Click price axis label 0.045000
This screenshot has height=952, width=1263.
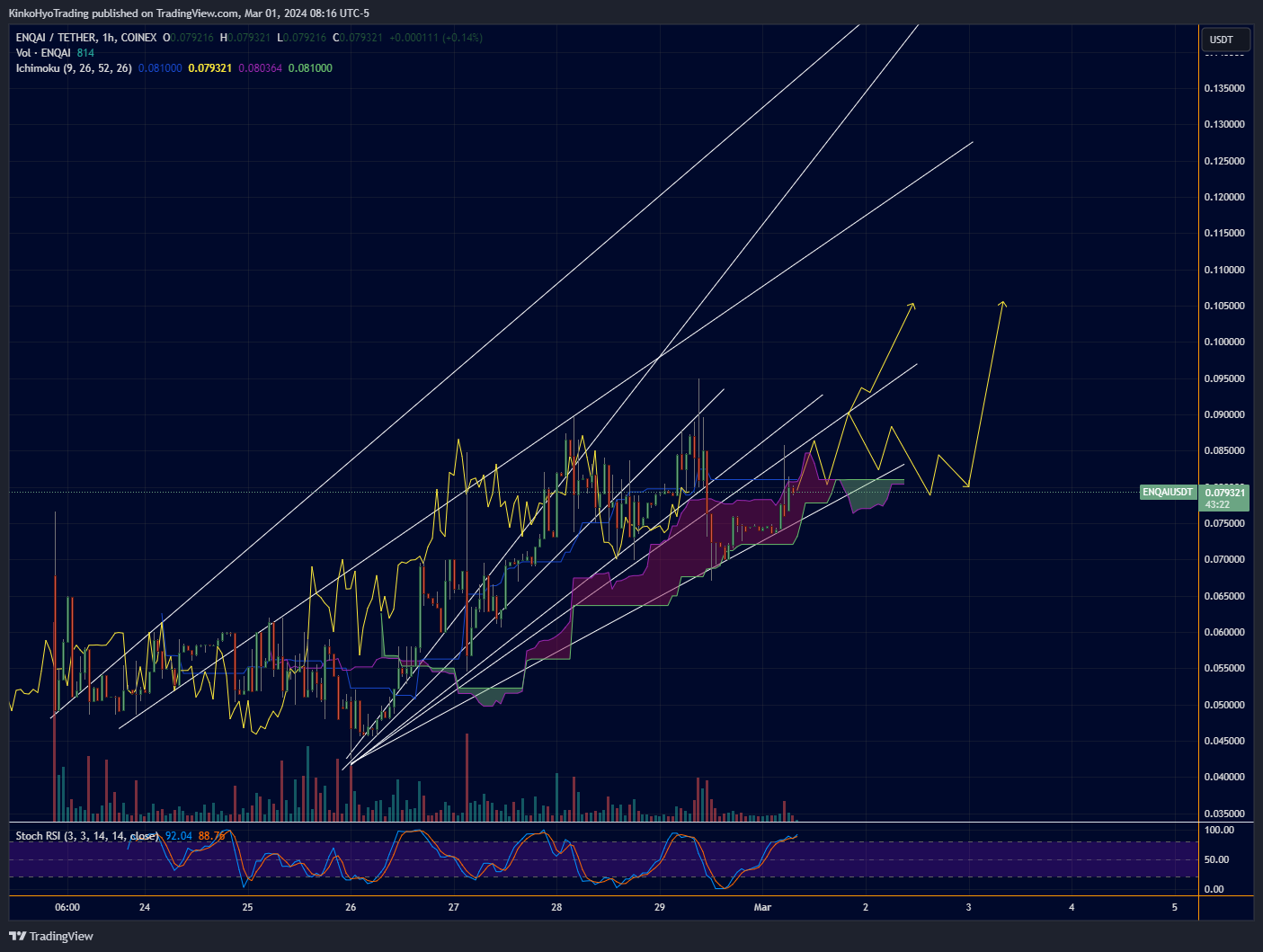click(1224, 741)
